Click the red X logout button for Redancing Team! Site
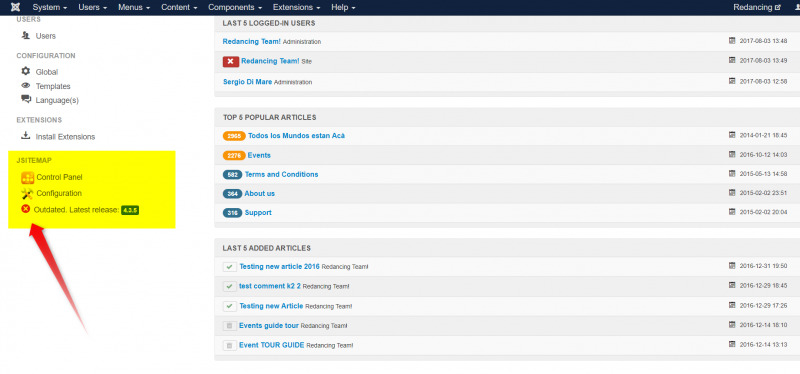800x374 pixels. point(231,61)
